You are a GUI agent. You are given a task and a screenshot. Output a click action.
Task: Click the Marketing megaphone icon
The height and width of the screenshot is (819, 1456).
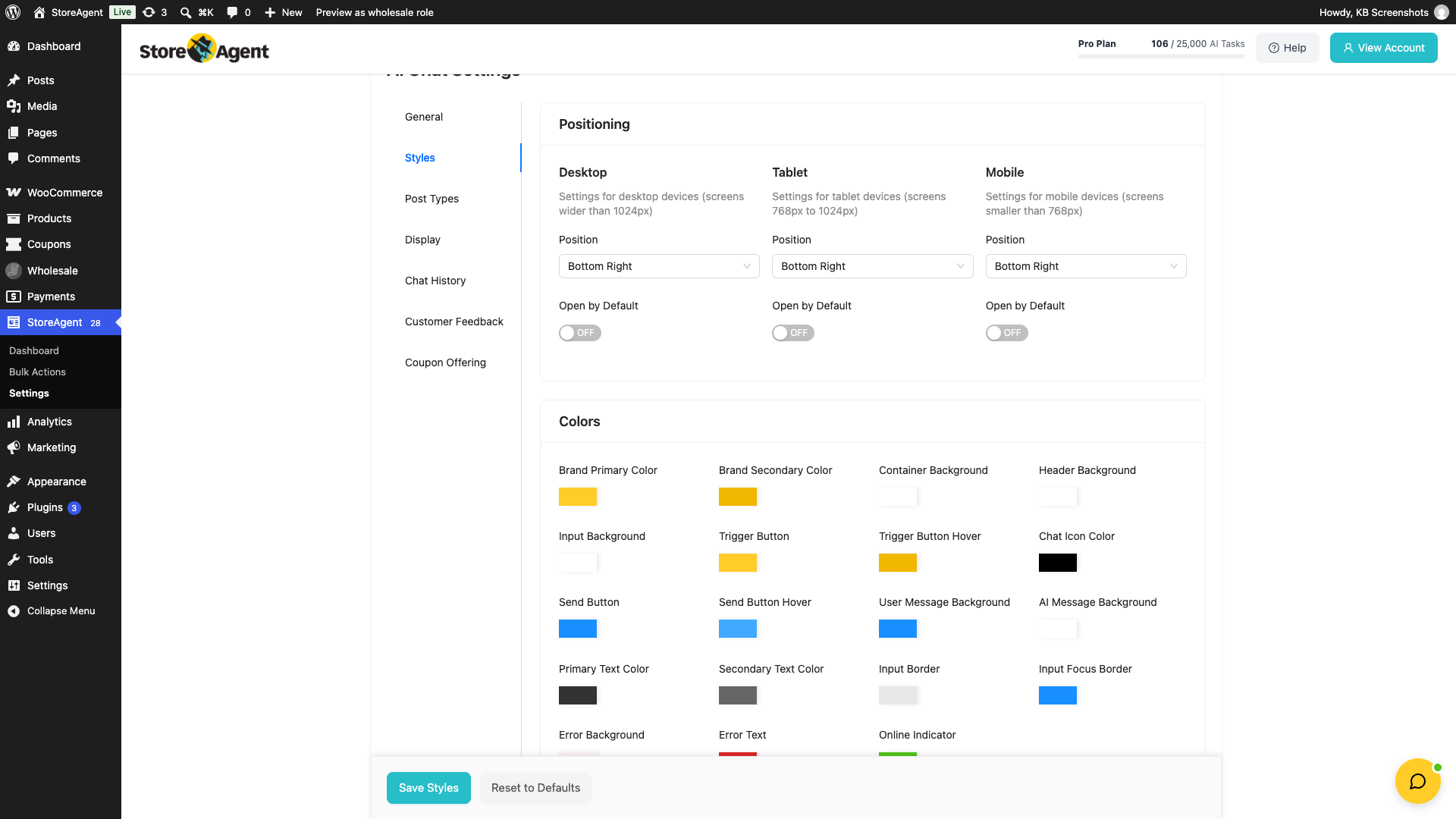click(x=14, y=447)
